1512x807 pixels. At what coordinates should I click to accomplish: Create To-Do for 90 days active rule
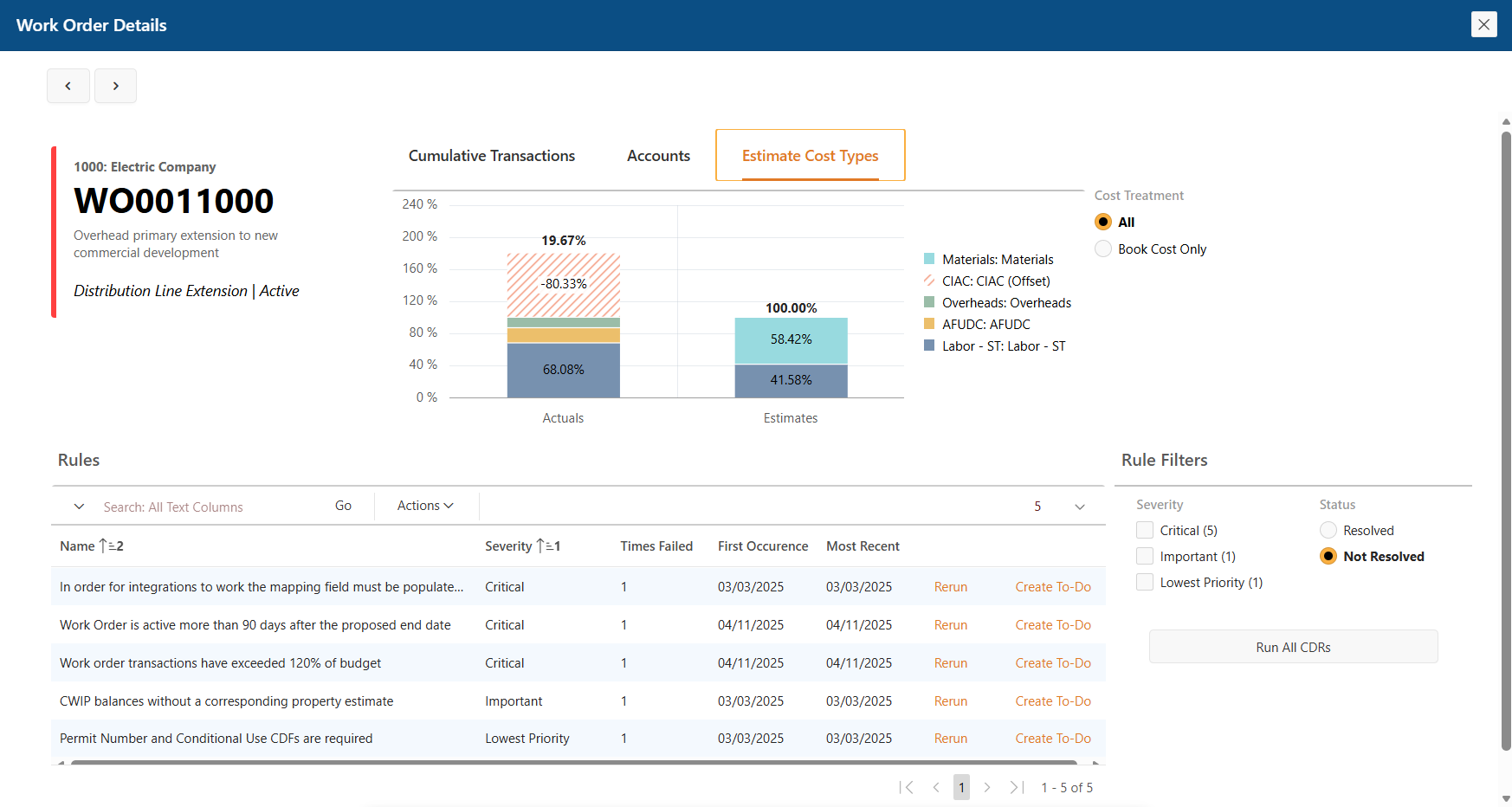1053,625
